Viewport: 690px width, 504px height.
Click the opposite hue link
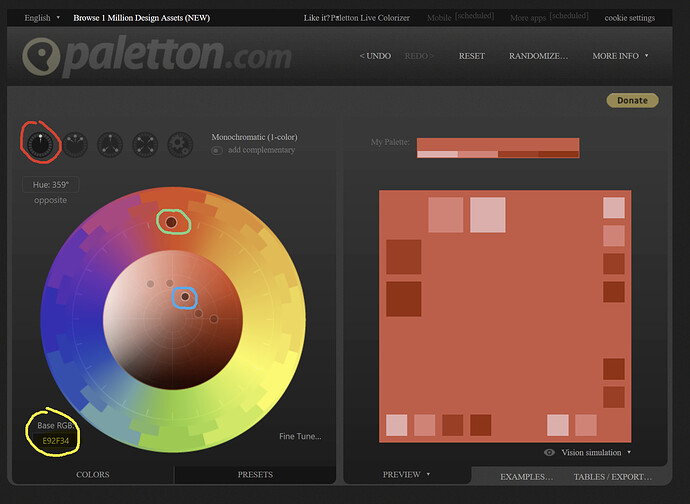pyautogui.click(x=51, y=200)
